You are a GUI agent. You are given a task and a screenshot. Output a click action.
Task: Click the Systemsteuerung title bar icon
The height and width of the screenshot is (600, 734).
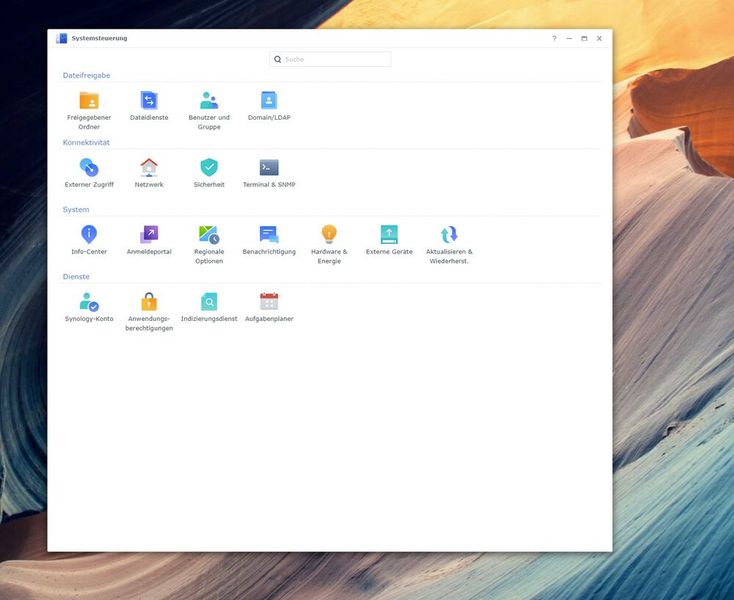tap(61, 38)
